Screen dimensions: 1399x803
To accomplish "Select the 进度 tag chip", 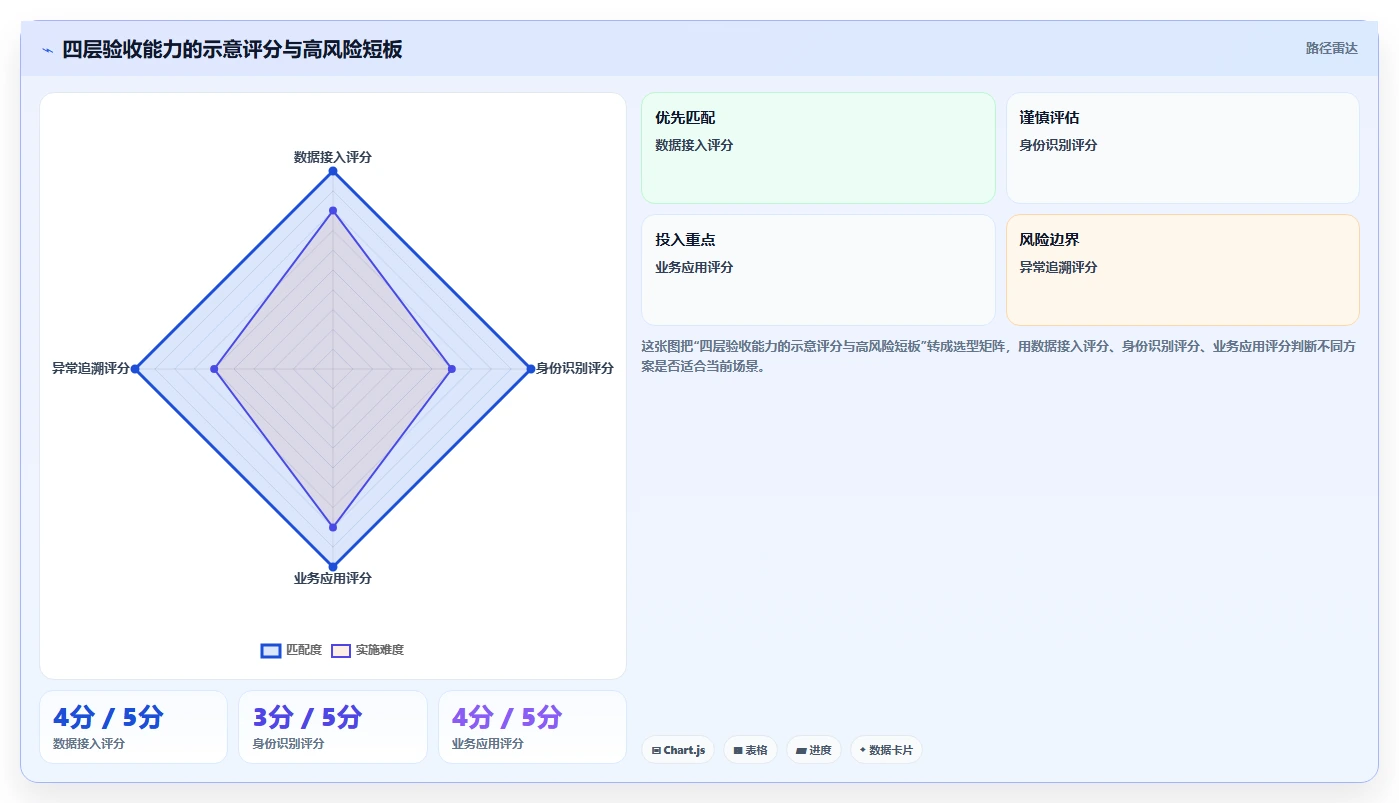I will pyautogui.click(x=814, y=750).
